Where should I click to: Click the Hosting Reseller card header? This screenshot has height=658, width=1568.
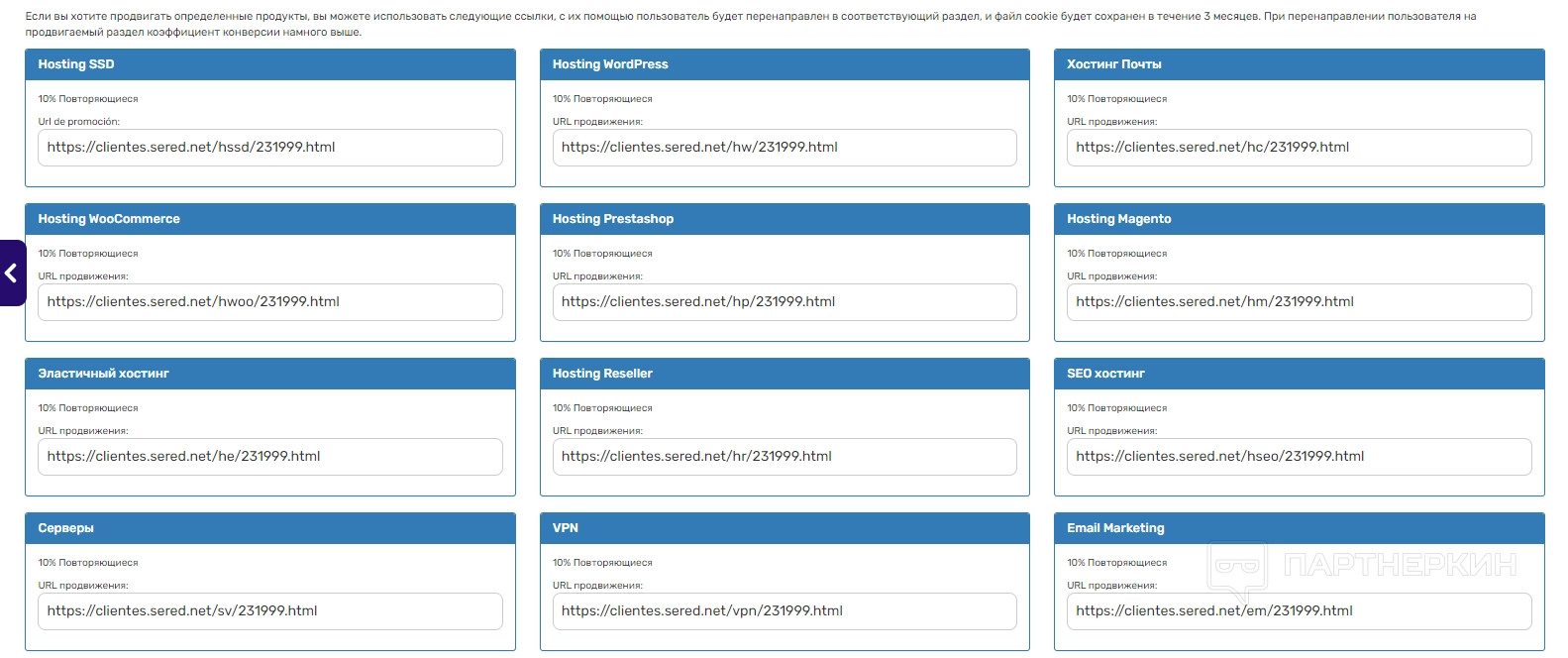click(784, 374)
